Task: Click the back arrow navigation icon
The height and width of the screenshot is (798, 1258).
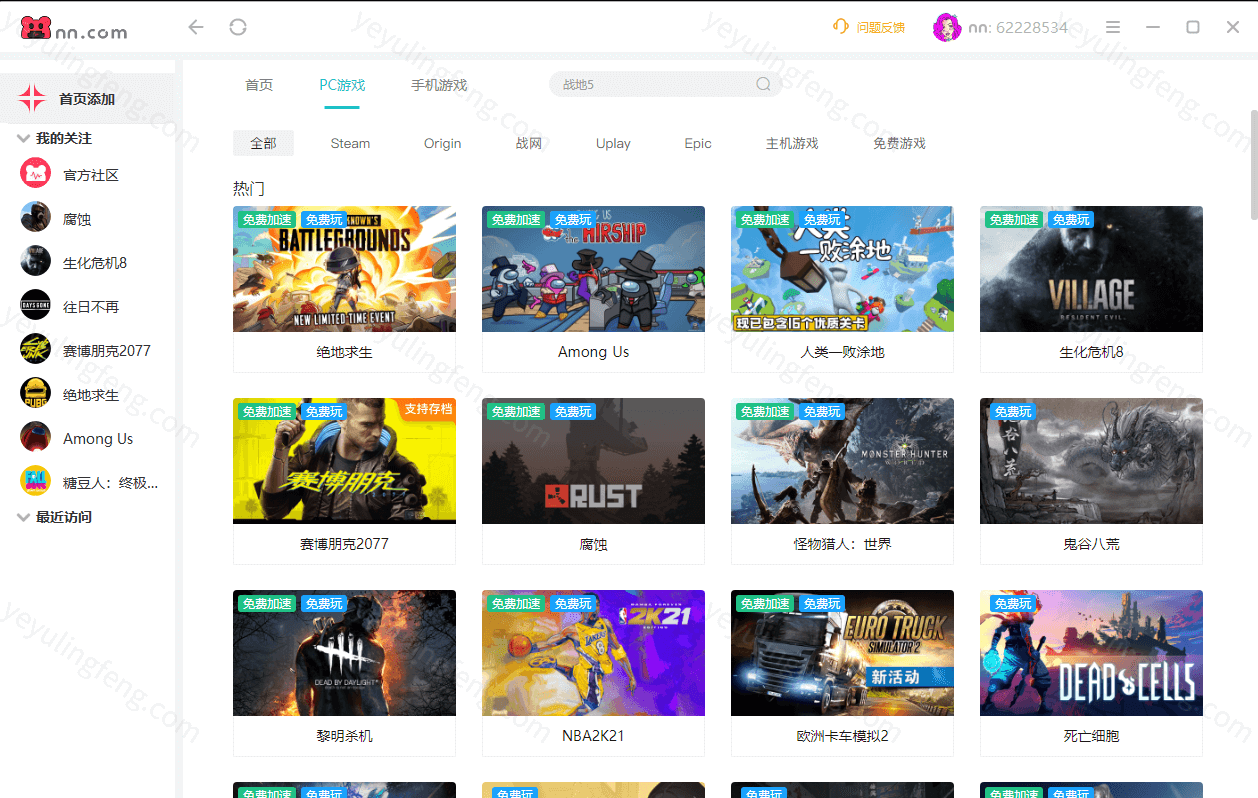Action: pyautogui.click(x=196, y=27)
